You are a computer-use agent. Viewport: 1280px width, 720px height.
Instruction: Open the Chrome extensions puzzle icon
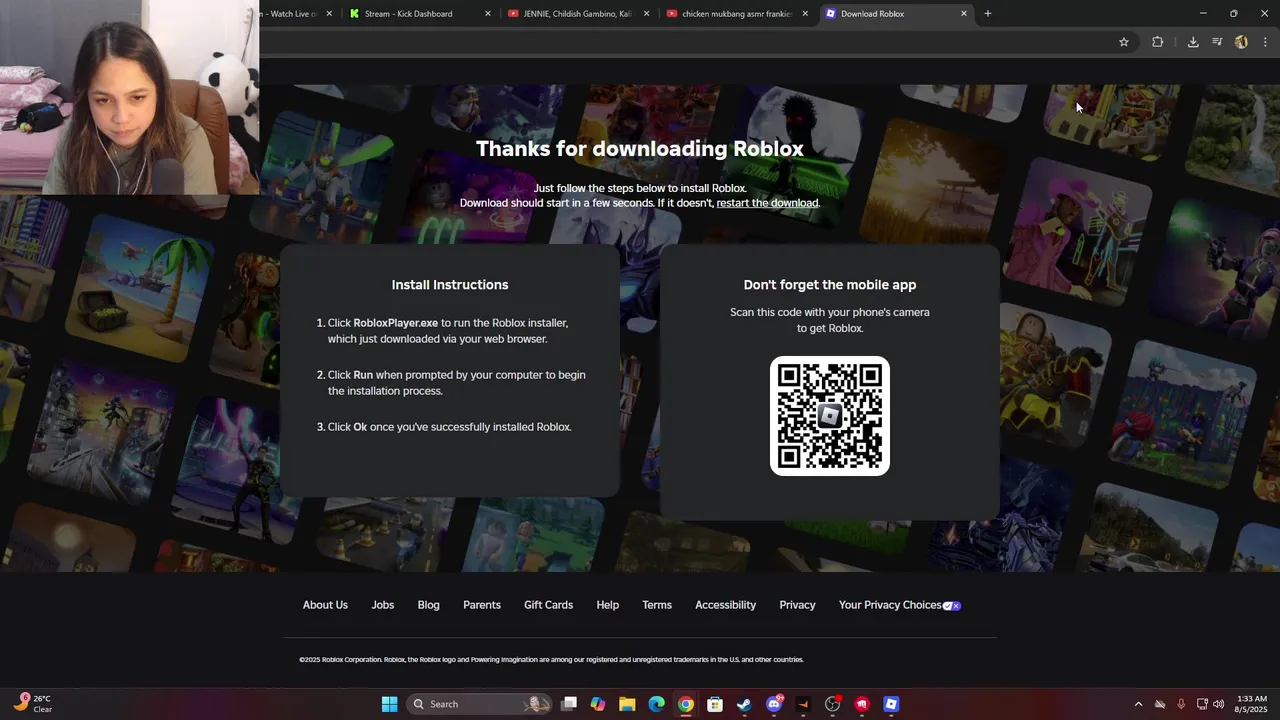pyautogui.click(x=1158, y=42)
